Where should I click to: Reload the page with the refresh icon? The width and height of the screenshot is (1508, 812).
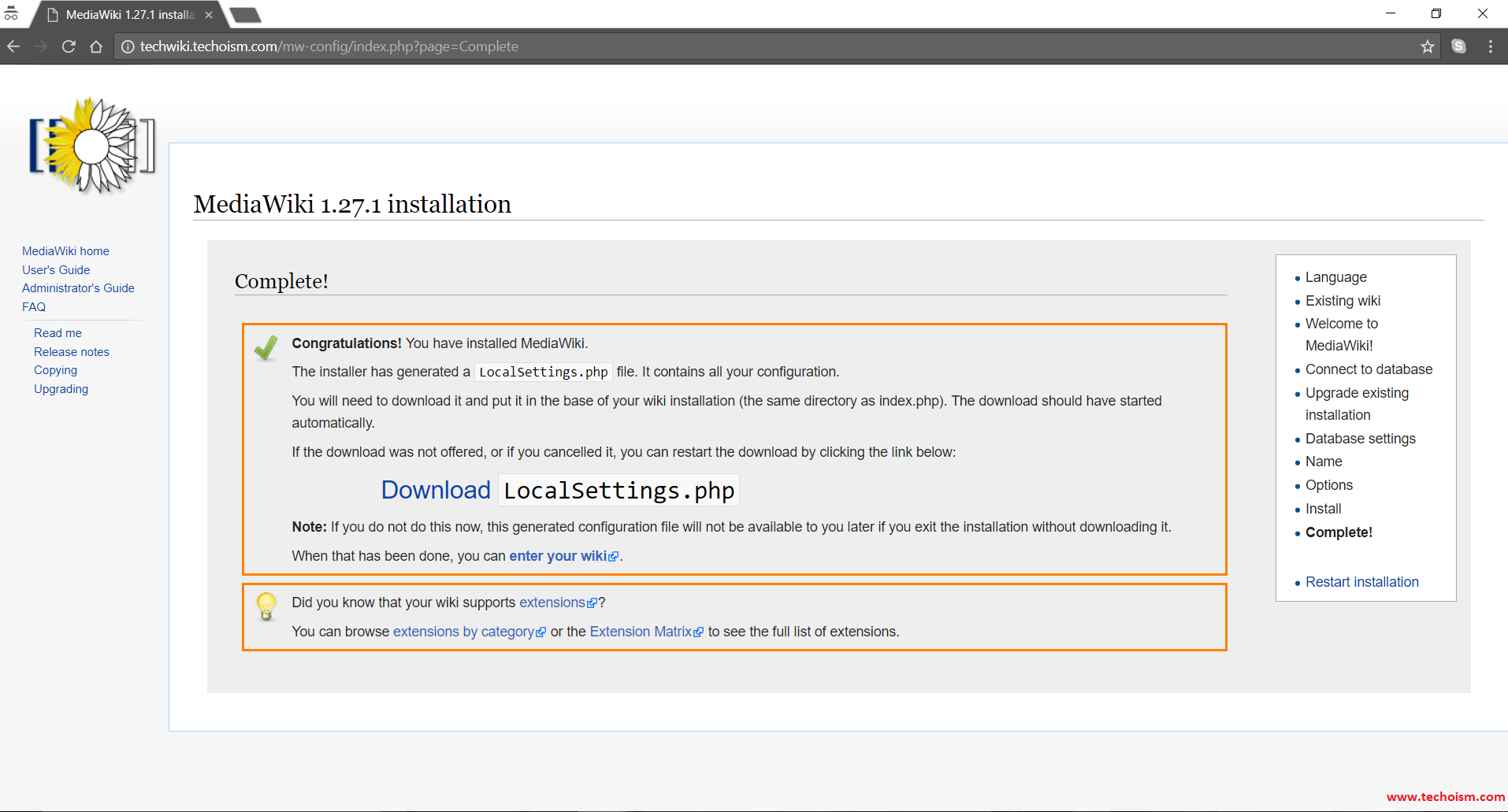[x=69, y=46]
